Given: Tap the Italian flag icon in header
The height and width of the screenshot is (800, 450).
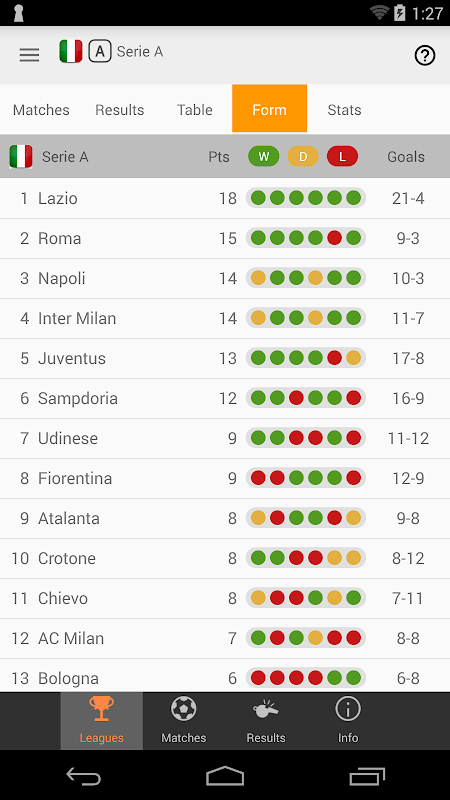Looking at the screenshot, I should [71, 52].
